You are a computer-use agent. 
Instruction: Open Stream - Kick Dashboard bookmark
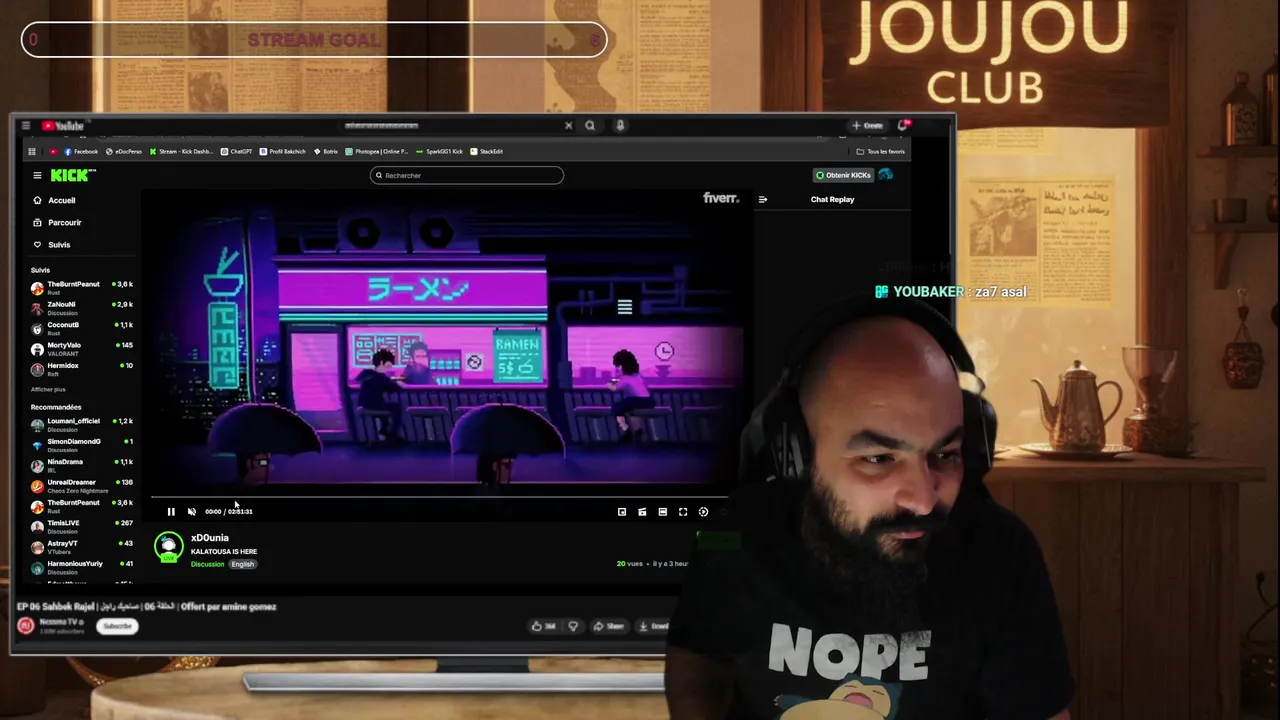[181, 152]
